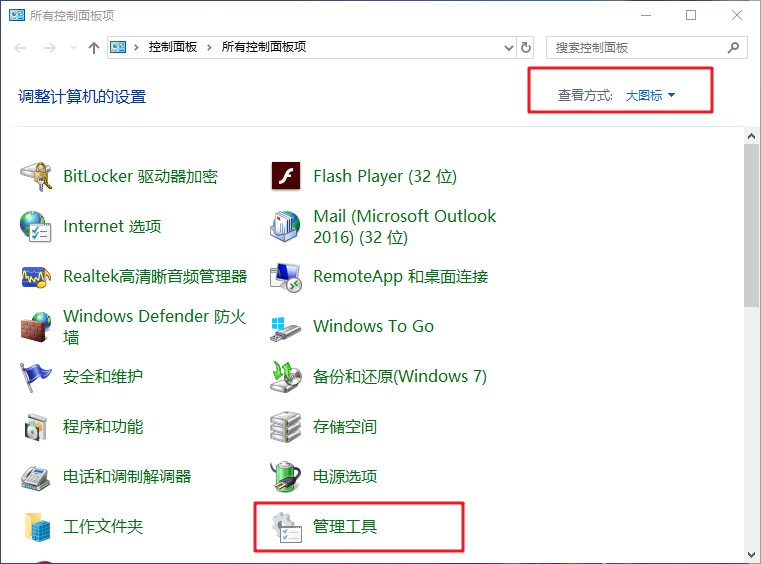Open the 安全和维护 link
The height and width of the screenshot is (564, 761).
click(x=103, y=376)
